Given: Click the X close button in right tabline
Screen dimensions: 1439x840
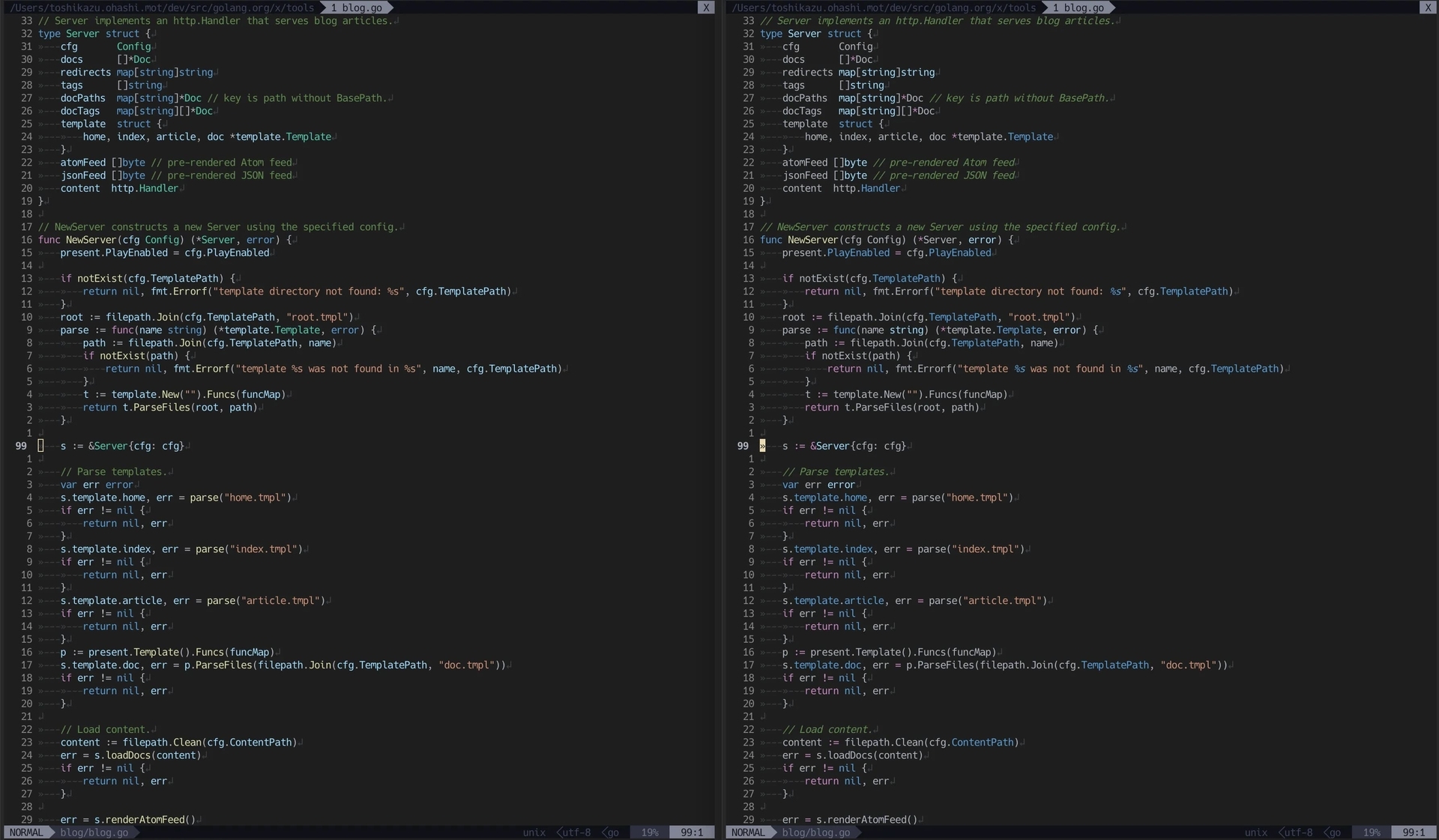Looking at the screenshot, I should (x=1428, y=7).
